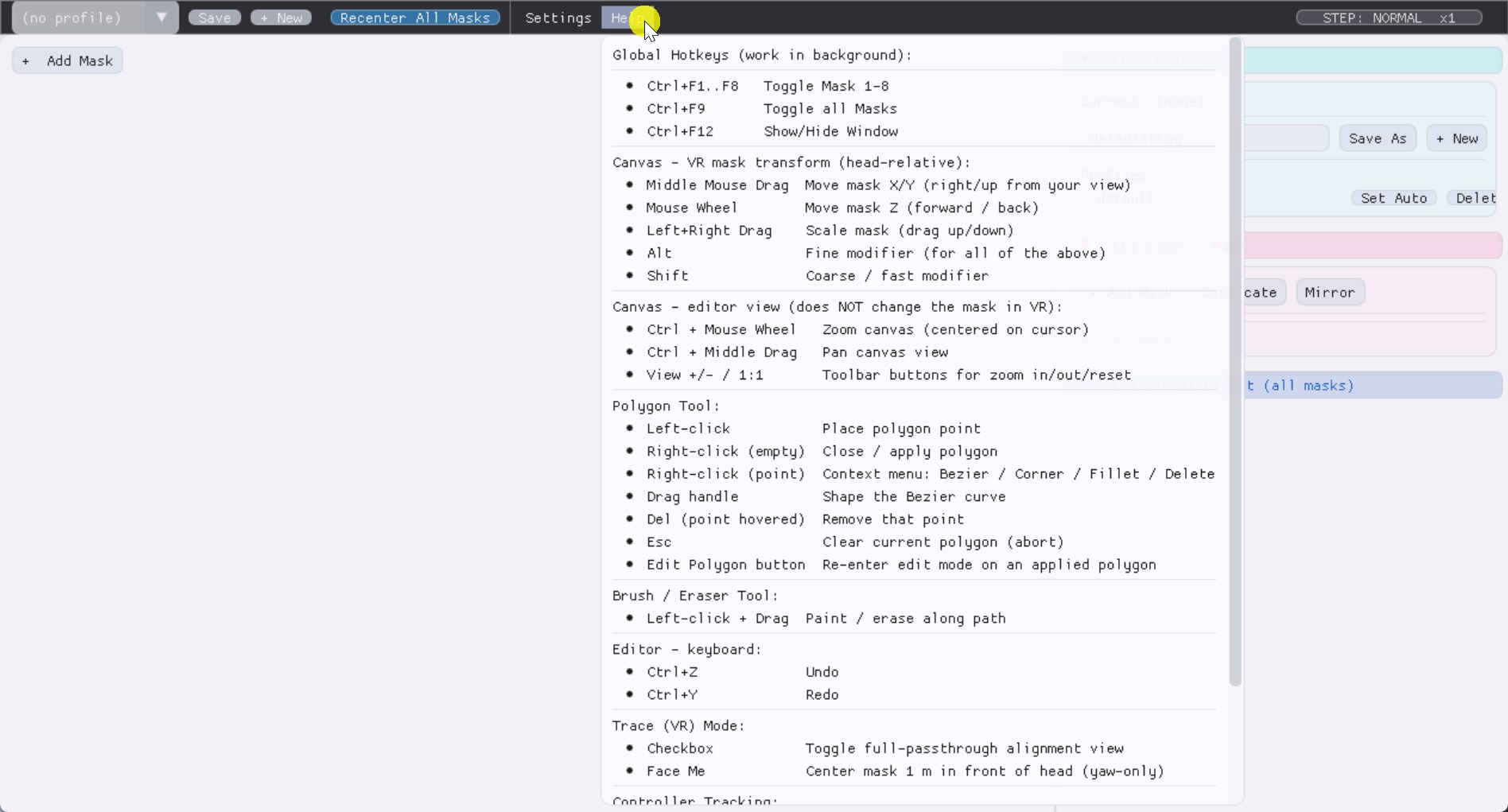Click the Delete button in Profiles
Screen dimensions: 1508x812
click(1477, 198)
